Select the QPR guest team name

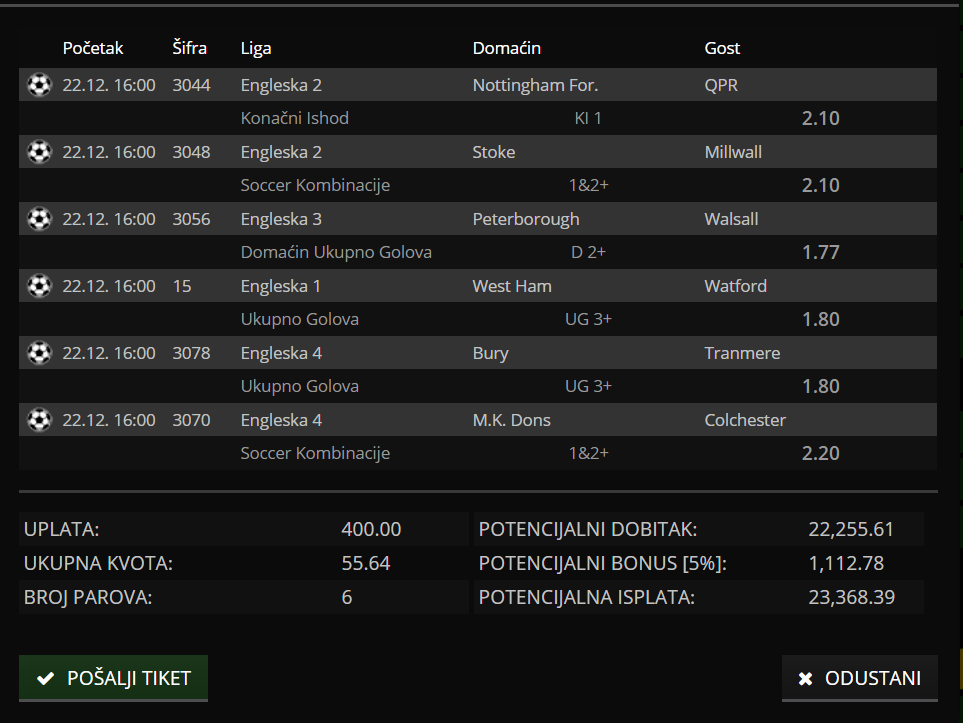[x=721, y=85]
